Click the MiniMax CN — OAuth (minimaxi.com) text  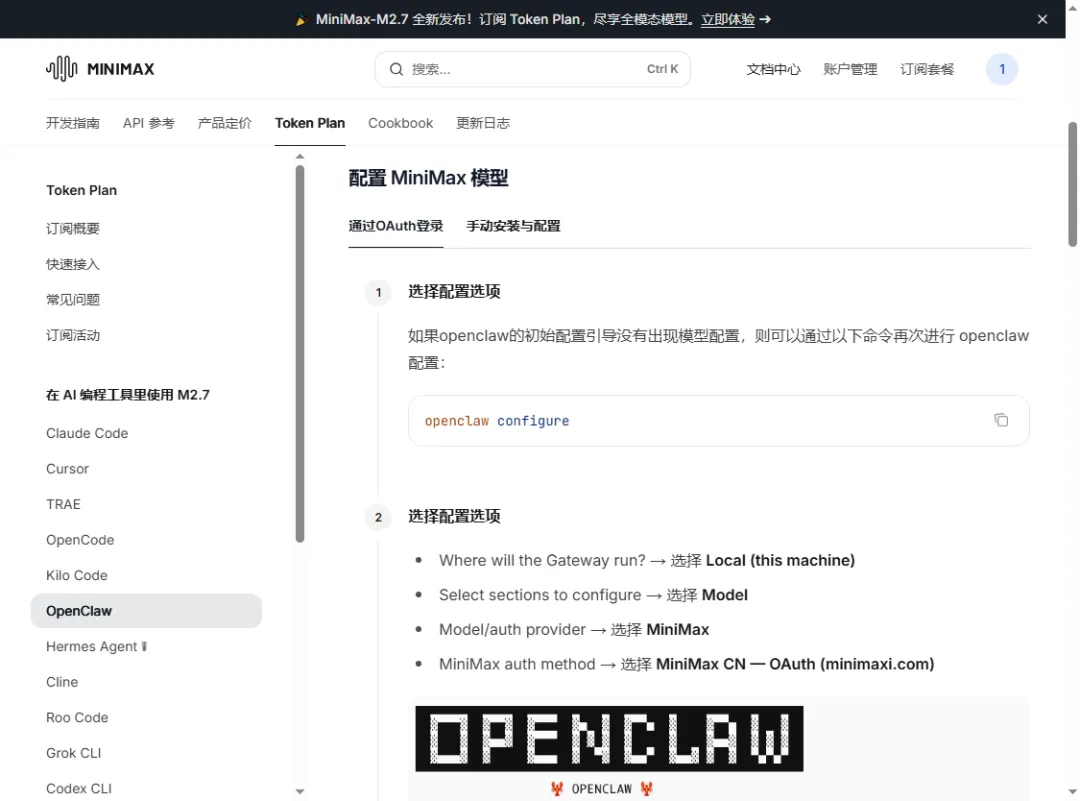tap(795, 664)
